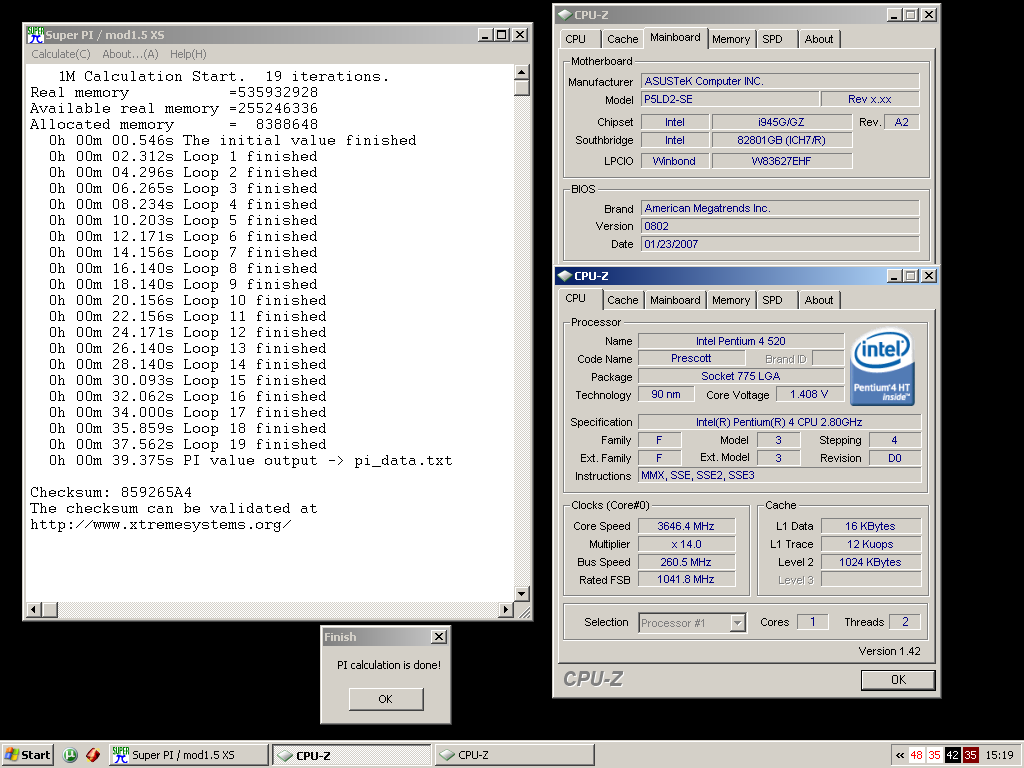The width and height of the screenshot is (1024, 768).
Task: Click Super PI horizontal scrollbar left arrow
Action: (34, 609)
